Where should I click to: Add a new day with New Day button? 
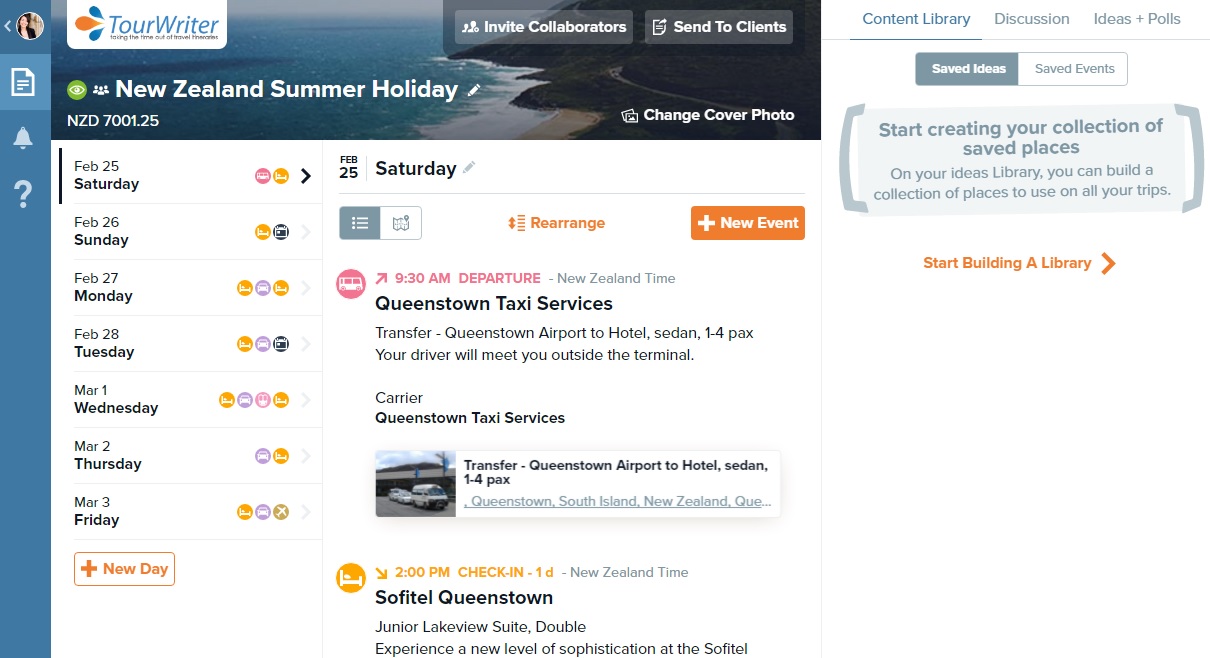coord(124,568)
